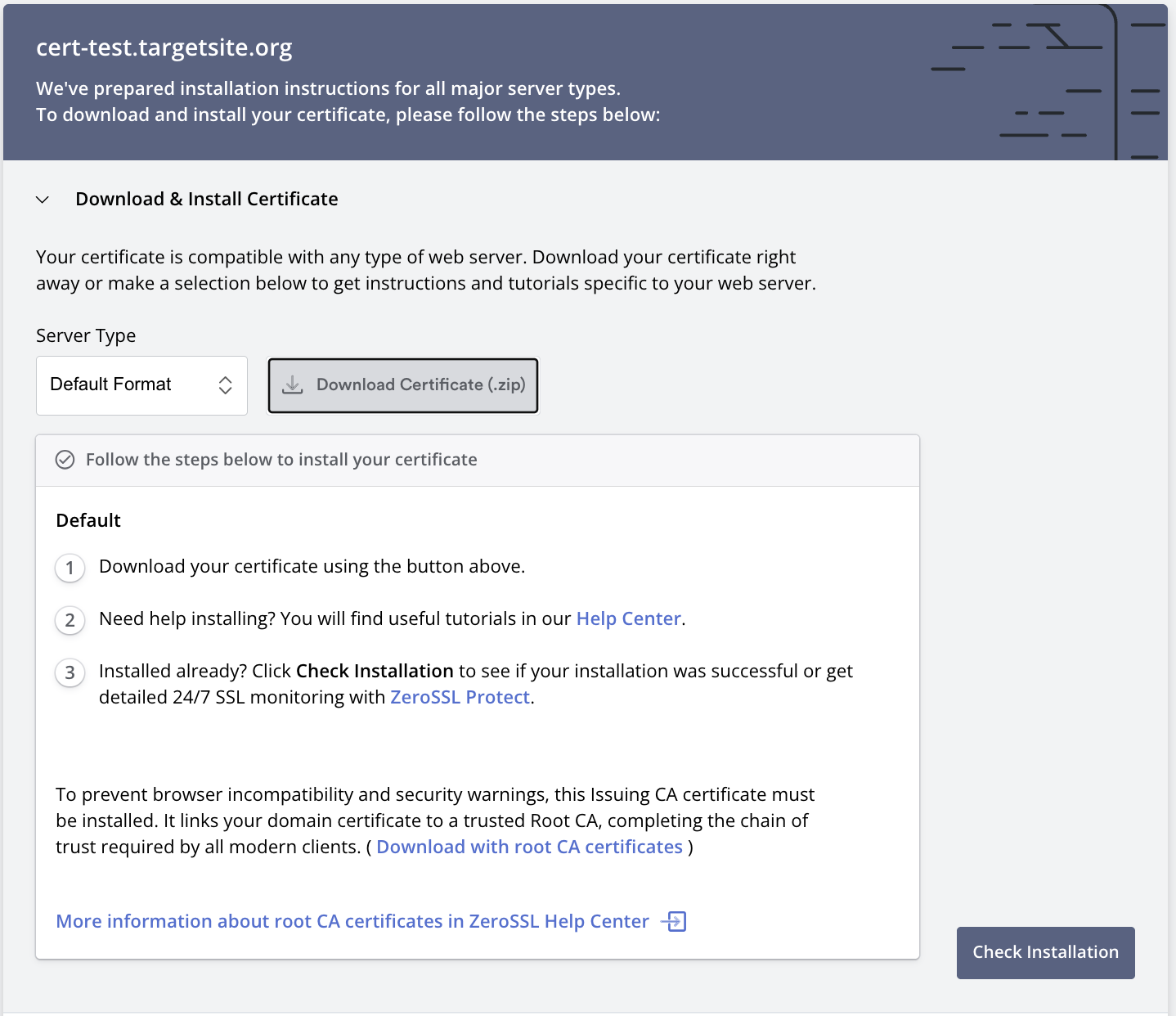Click the Check Installation button
Screen dimensions: 1176x1016
pyautogui.click(x=1045, y=952)
